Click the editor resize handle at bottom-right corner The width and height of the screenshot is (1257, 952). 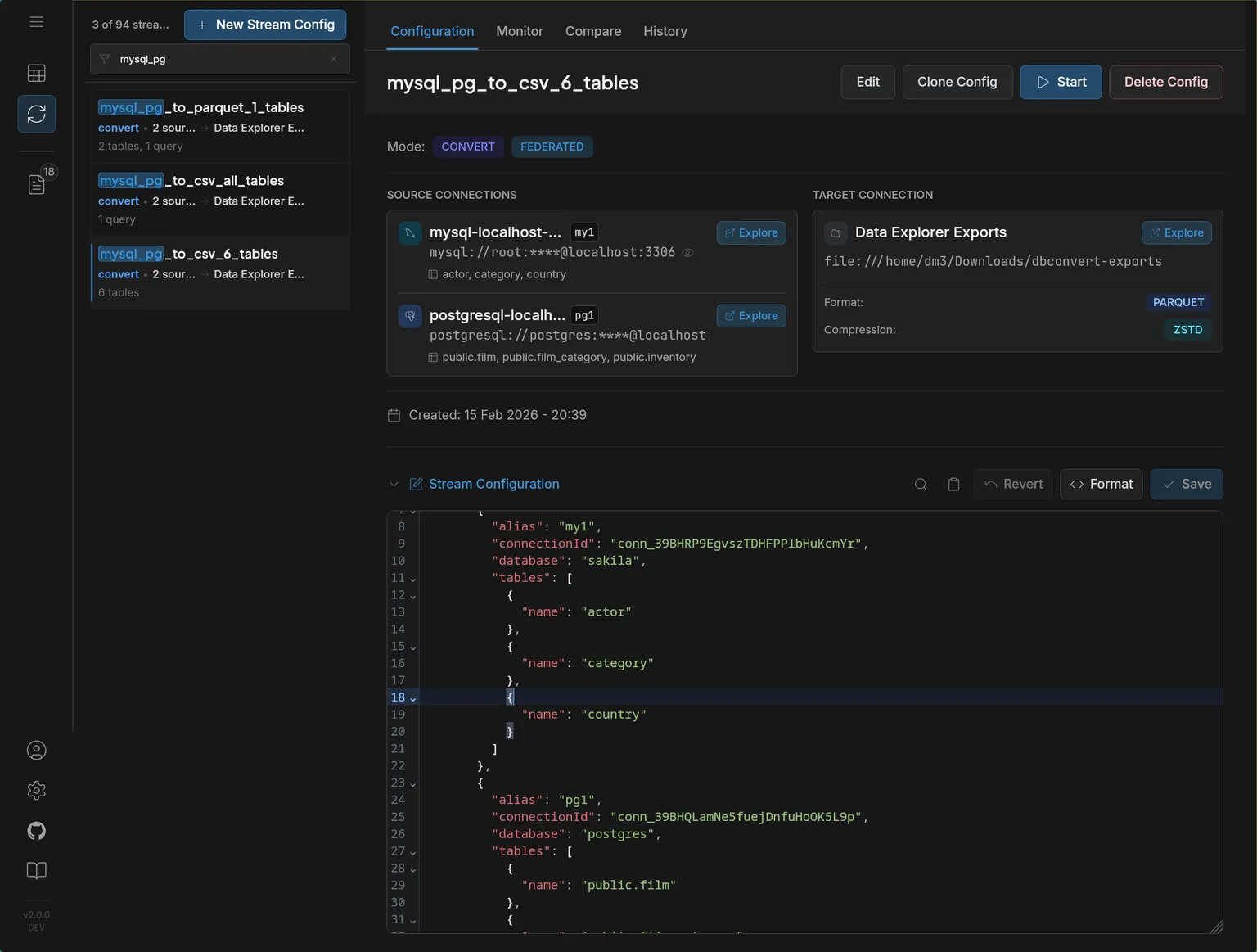[x=1216, y=926]
